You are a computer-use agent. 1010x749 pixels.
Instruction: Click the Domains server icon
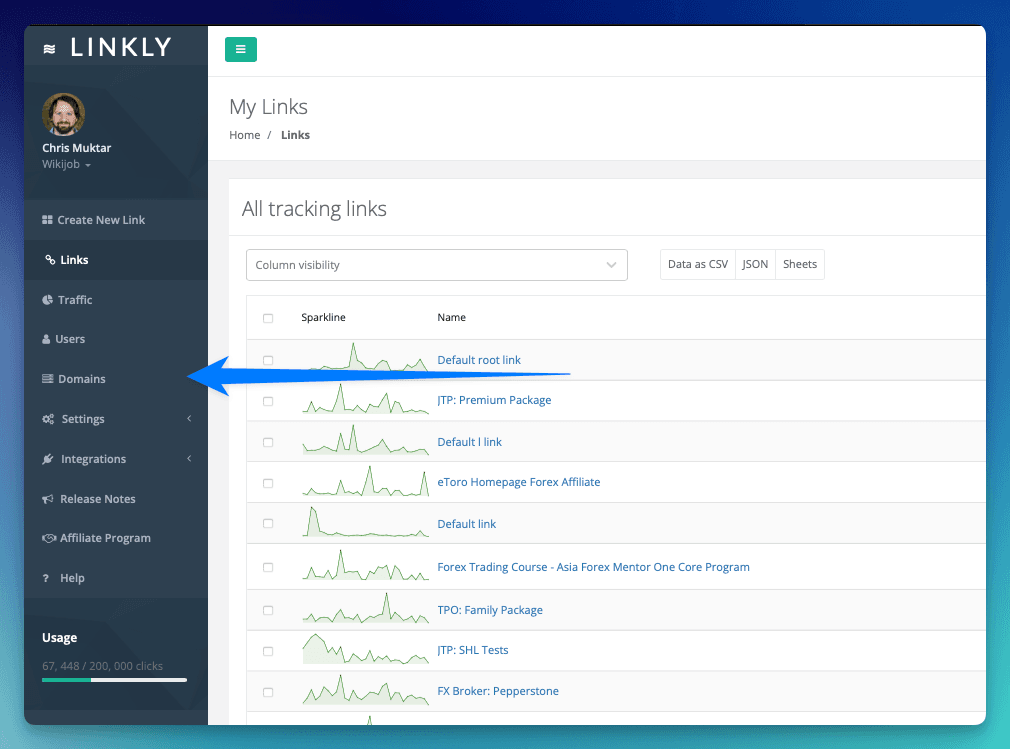coord(47,379)
